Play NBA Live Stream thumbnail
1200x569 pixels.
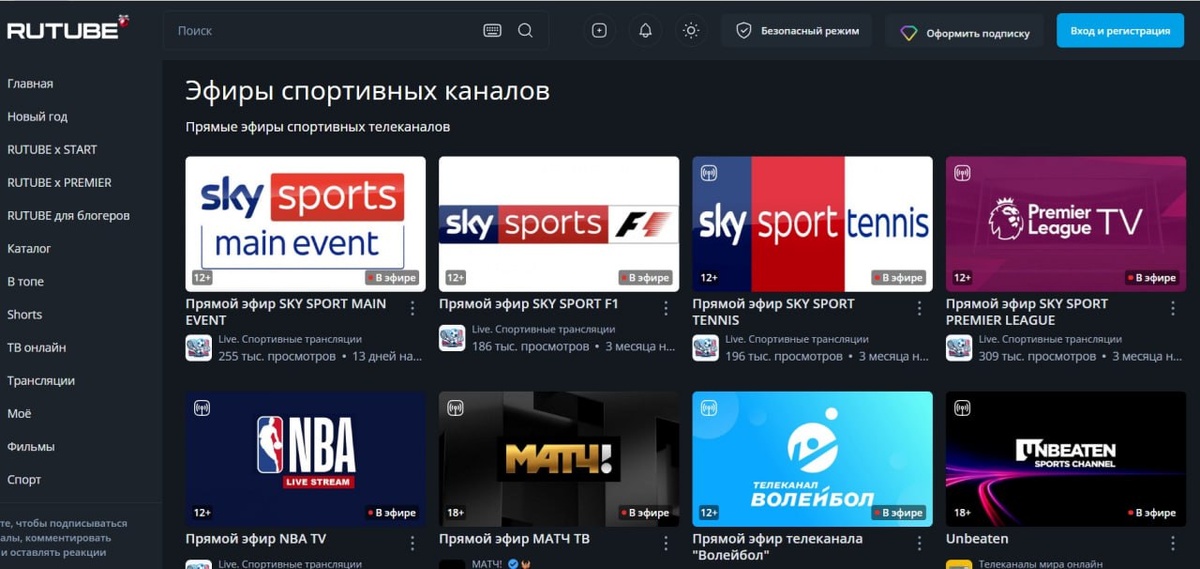tap(305, 459)
